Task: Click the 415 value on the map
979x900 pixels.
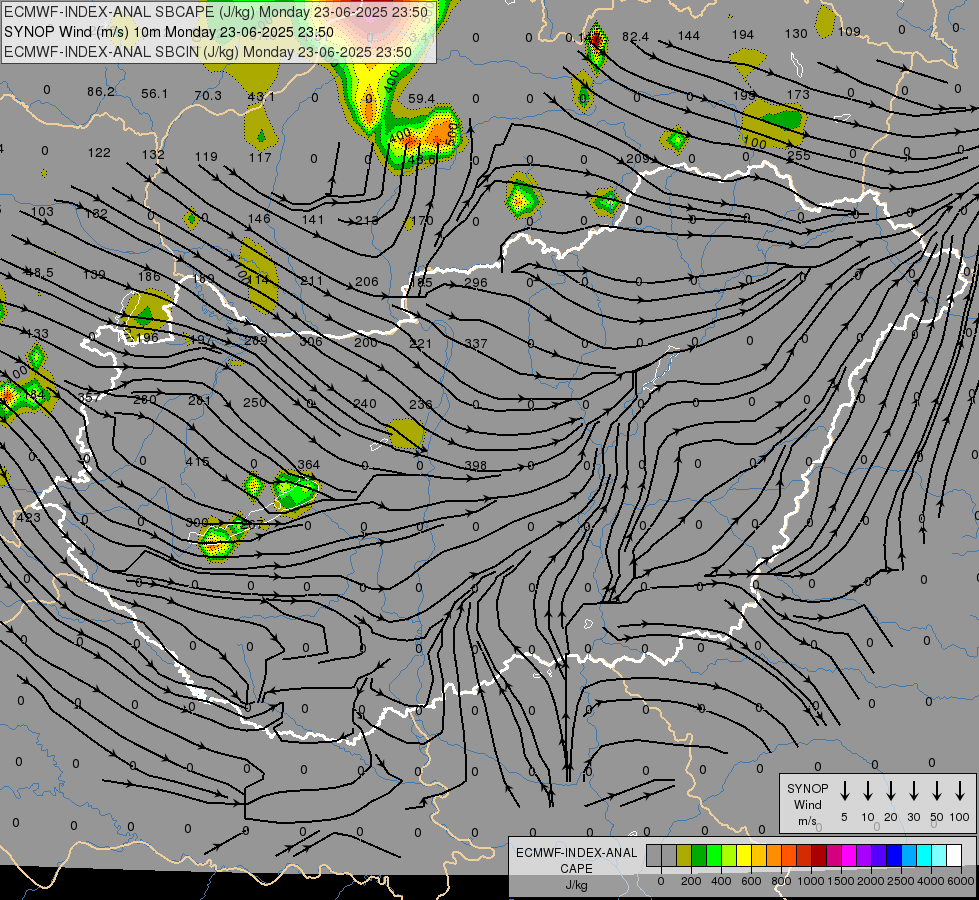Action: point(197,462)
